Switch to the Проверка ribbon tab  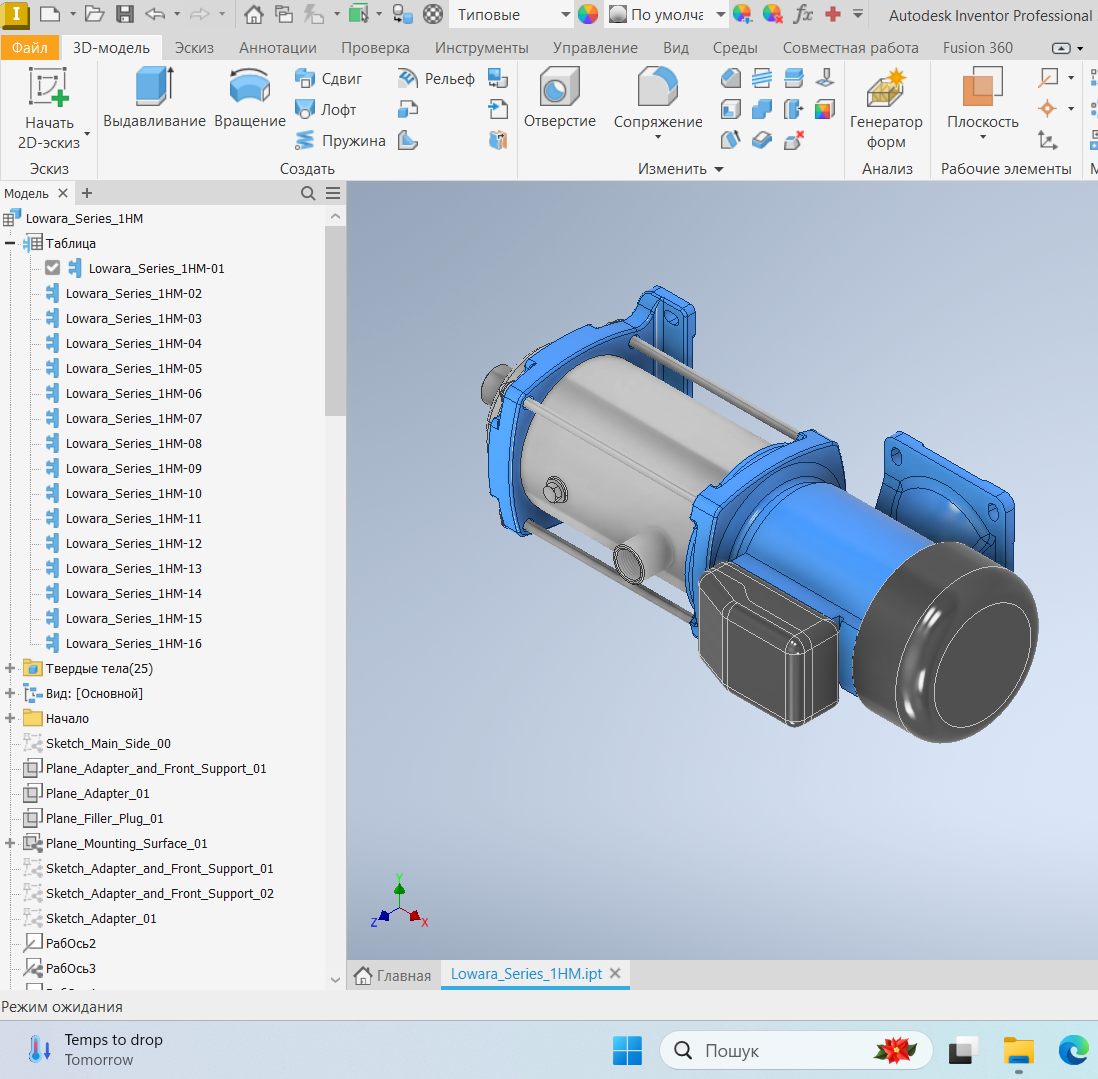pyautogui.click(x=375, y=48)
